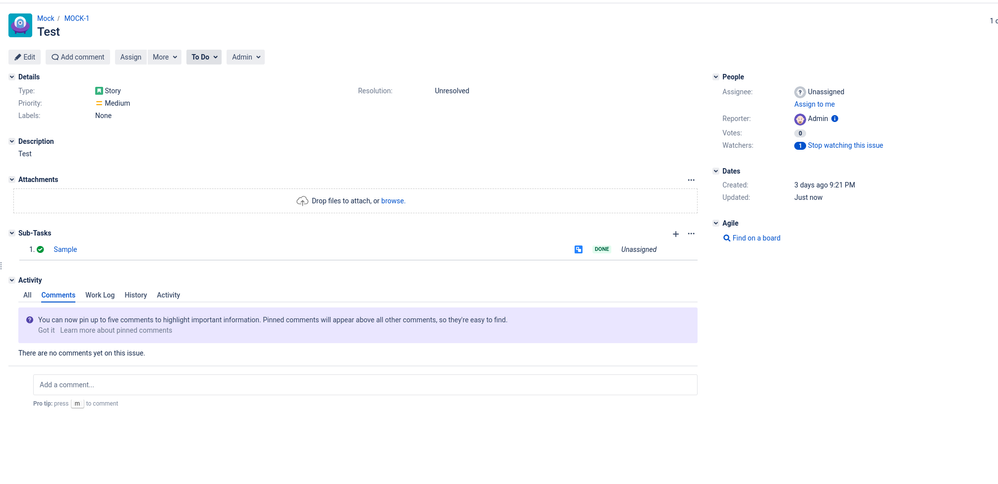This screenshot has height=484, width=998.
Task: Open the Admin dropdown menu
Action: [x=246, y=57]
